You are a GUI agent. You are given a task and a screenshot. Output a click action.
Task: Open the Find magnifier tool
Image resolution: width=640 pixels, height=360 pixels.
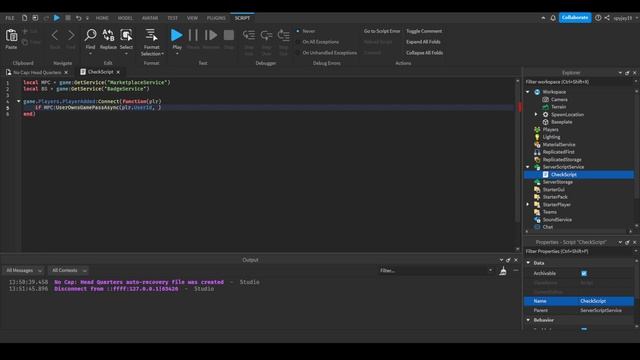click(x=90, y=35)
